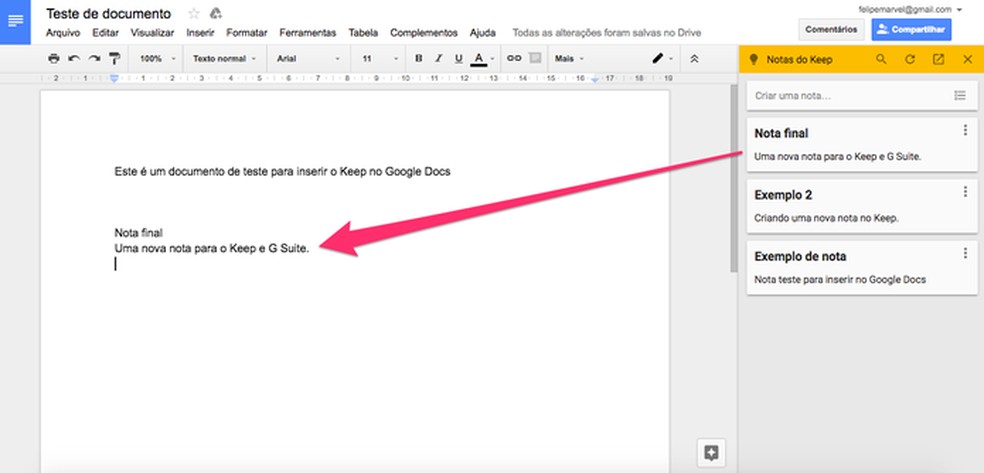
Task: Close the Notas do Keep panel
Action: coord(967,60)
